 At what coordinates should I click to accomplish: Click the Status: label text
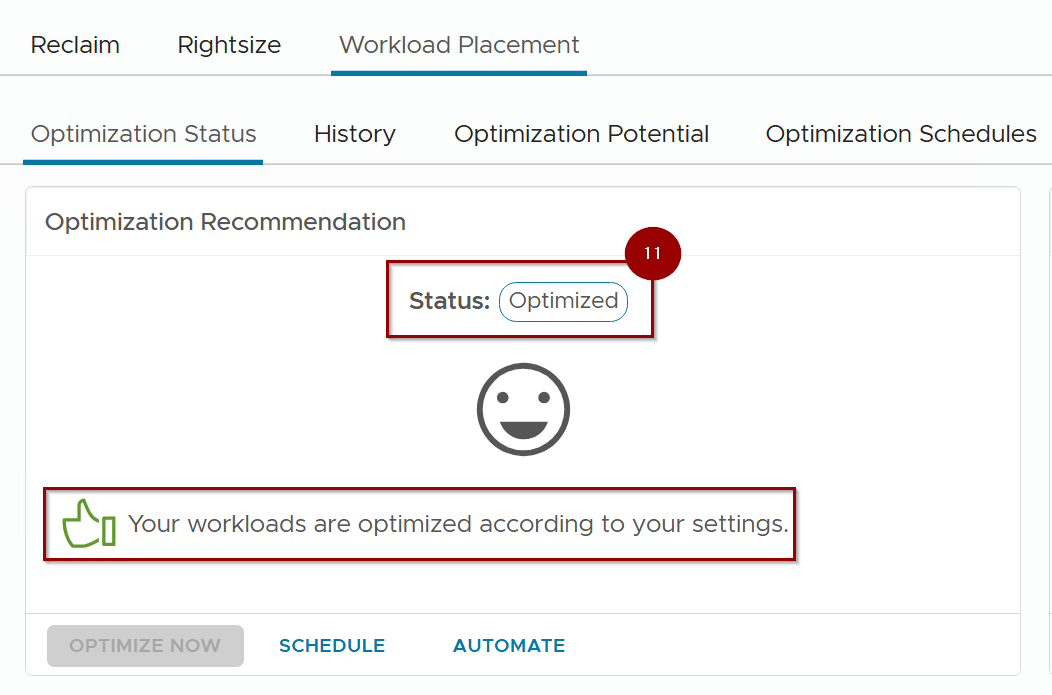pos(449,301)
